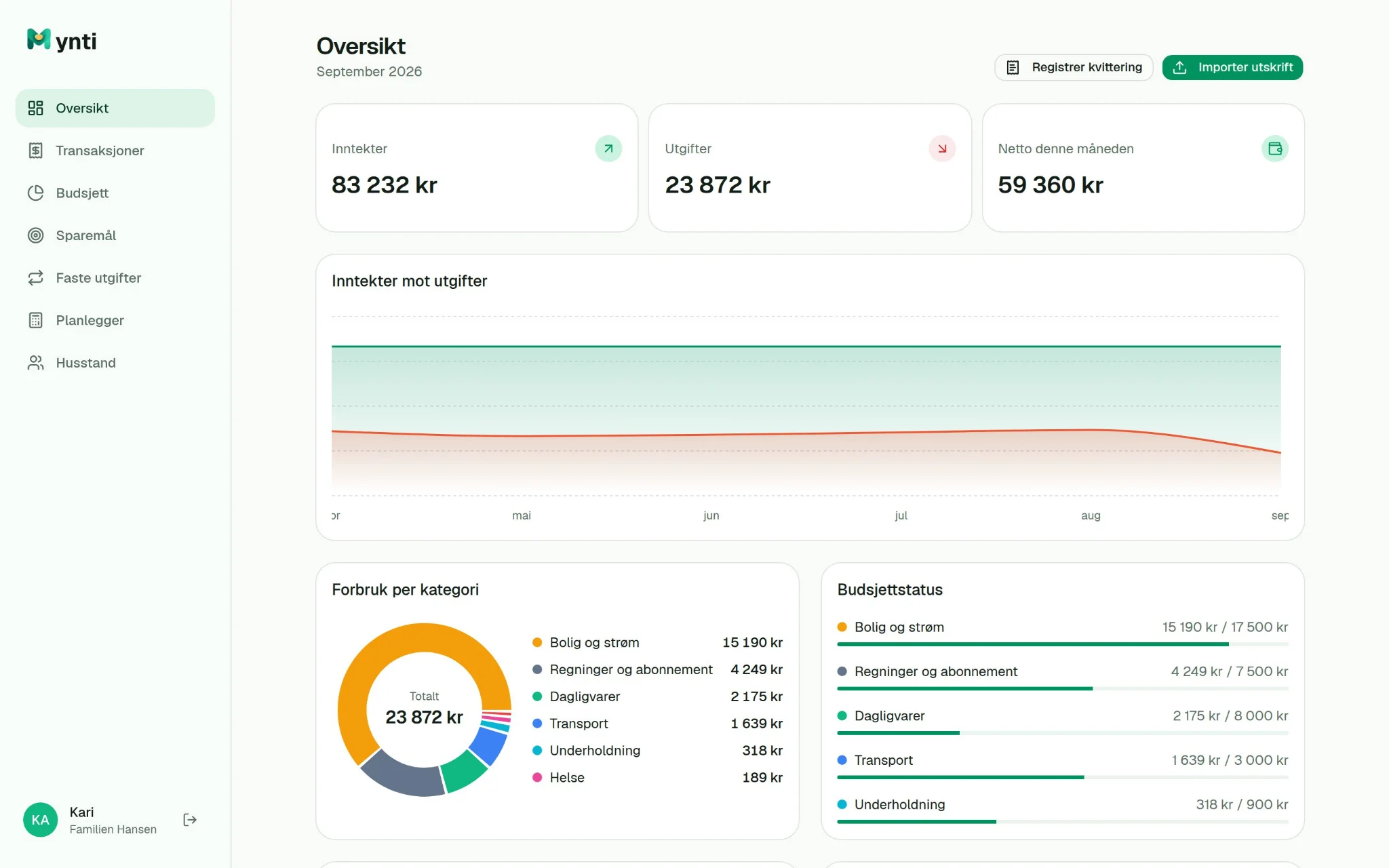Click the 'aug' label on the chart axis
The height and width of the screenshot is (868, 1389).
(1091, 515)
